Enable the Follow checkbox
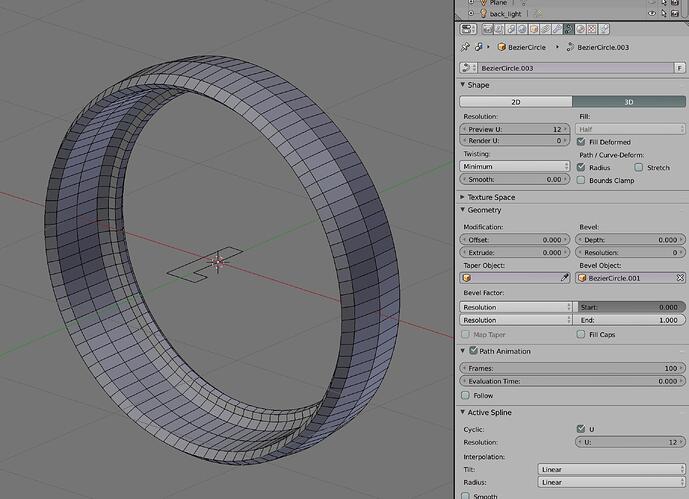Viewport: 689px width, 499px height. click(465, 395)
